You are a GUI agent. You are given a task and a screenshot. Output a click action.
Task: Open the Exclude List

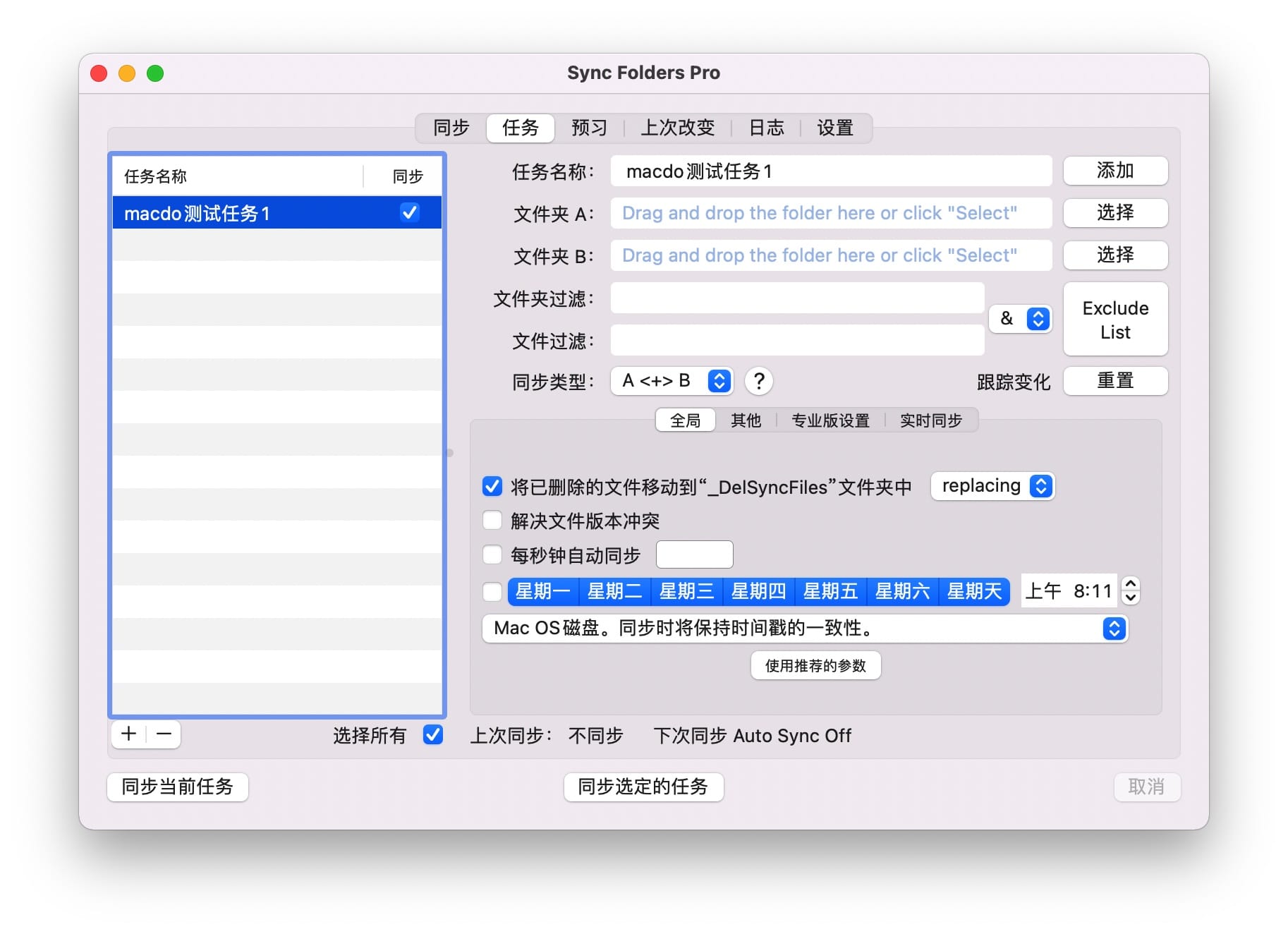tap(1115, 320)
